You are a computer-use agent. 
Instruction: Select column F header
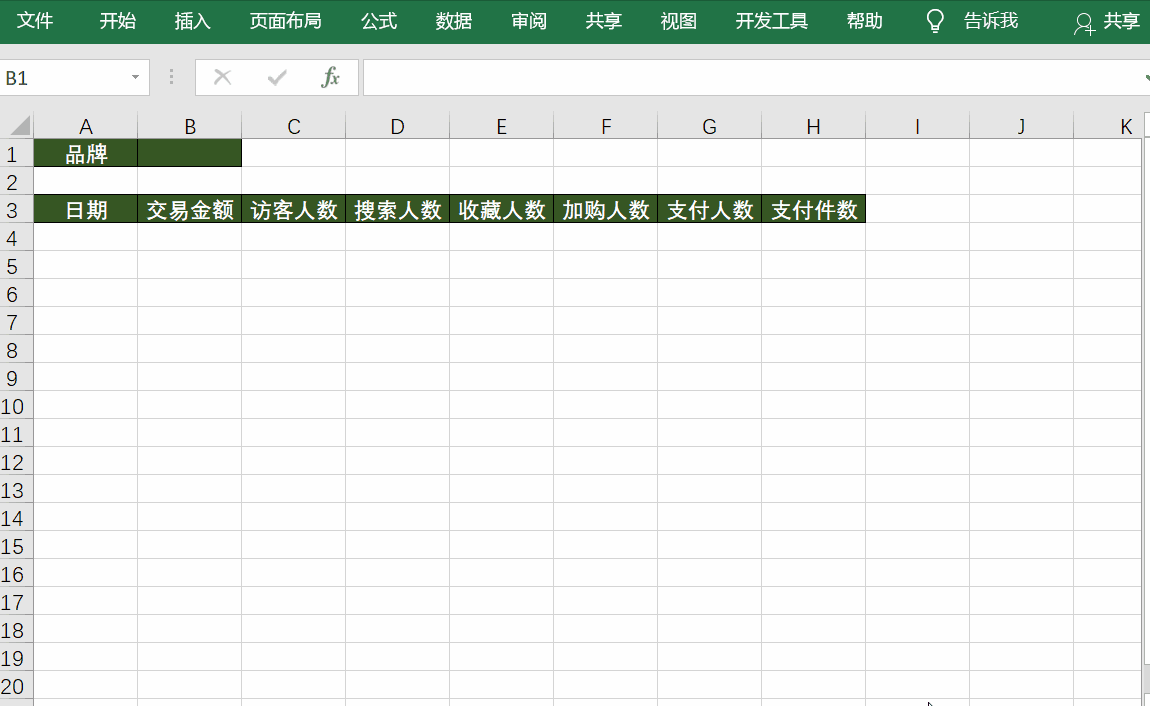tap(606, 126)
